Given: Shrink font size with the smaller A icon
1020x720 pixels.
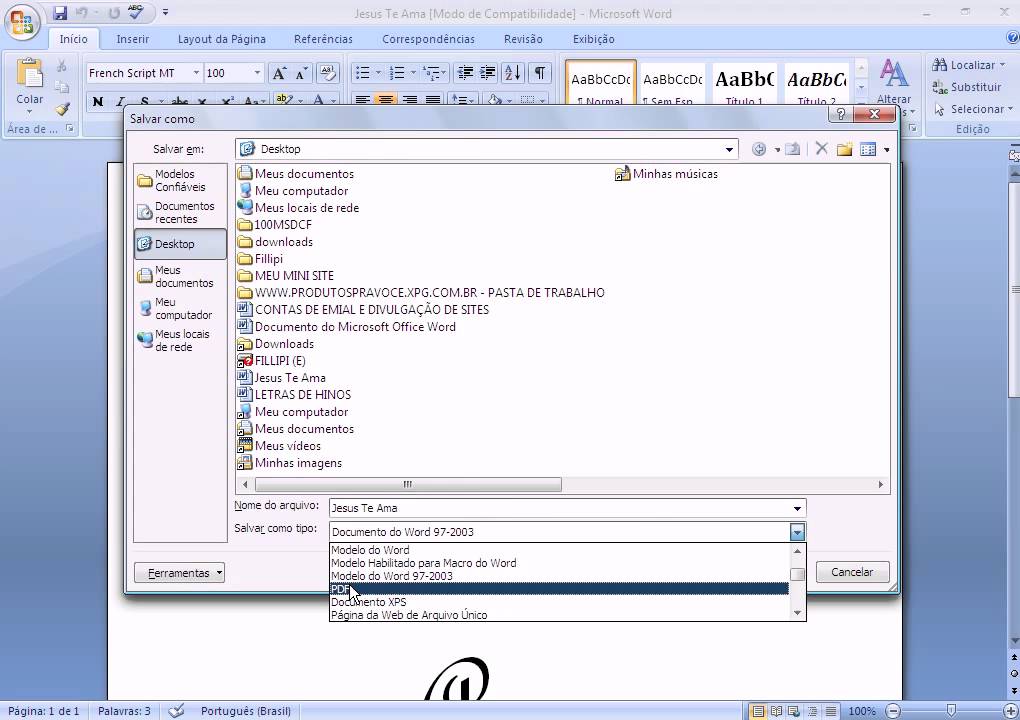Looking at the screenshot, I should tap(301, 73).
